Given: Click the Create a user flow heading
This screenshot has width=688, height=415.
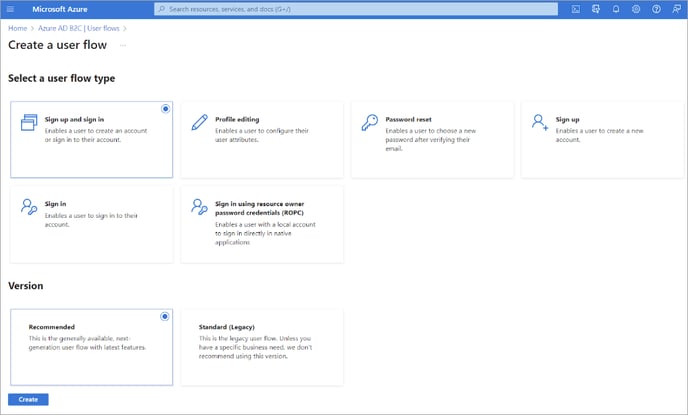Looking at the screenshot, I should tap(57, 45).
